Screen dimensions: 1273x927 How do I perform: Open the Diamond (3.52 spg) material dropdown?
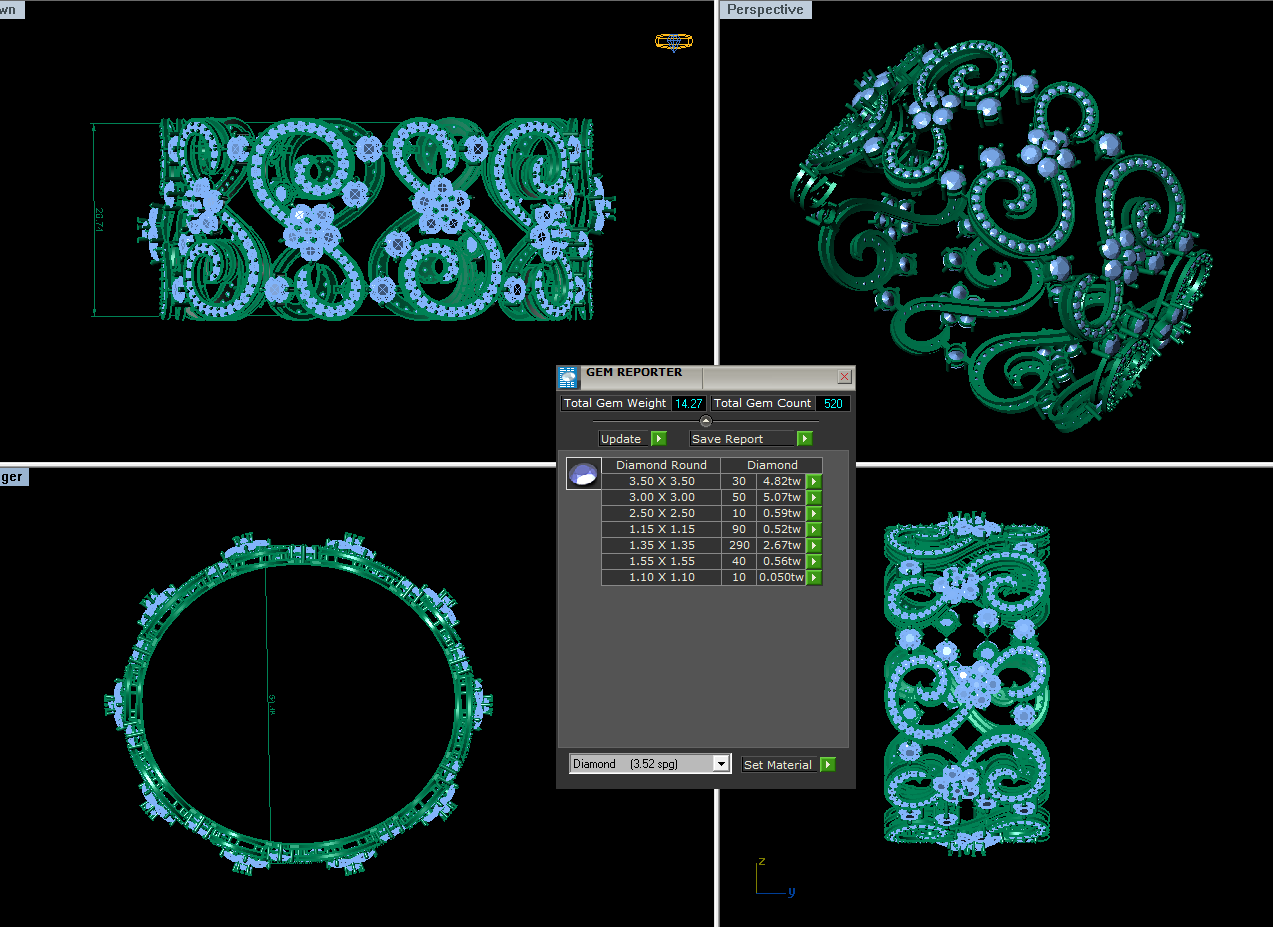(650, 764)
